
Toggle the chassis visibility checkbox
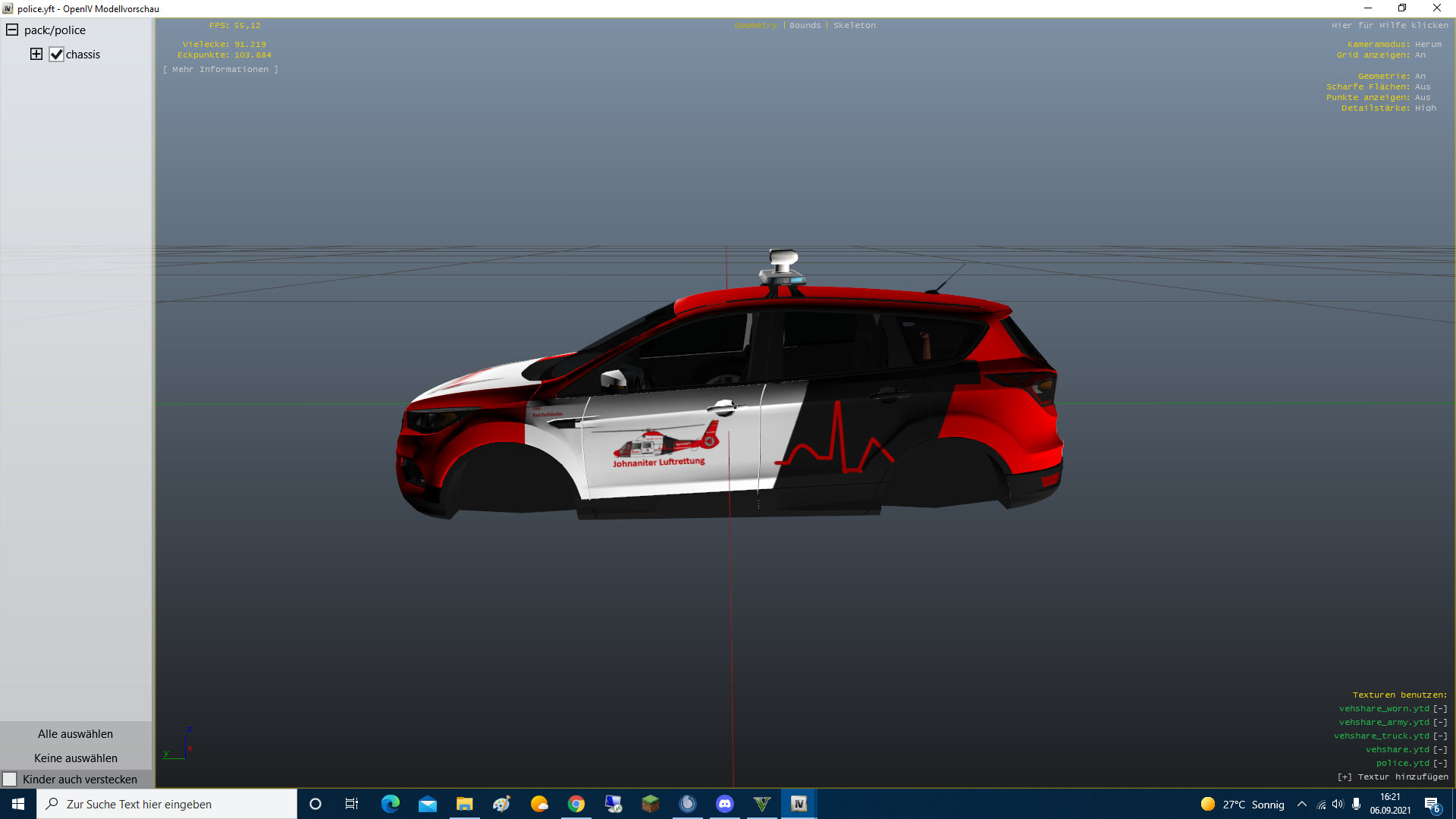(x=56, y=55)
